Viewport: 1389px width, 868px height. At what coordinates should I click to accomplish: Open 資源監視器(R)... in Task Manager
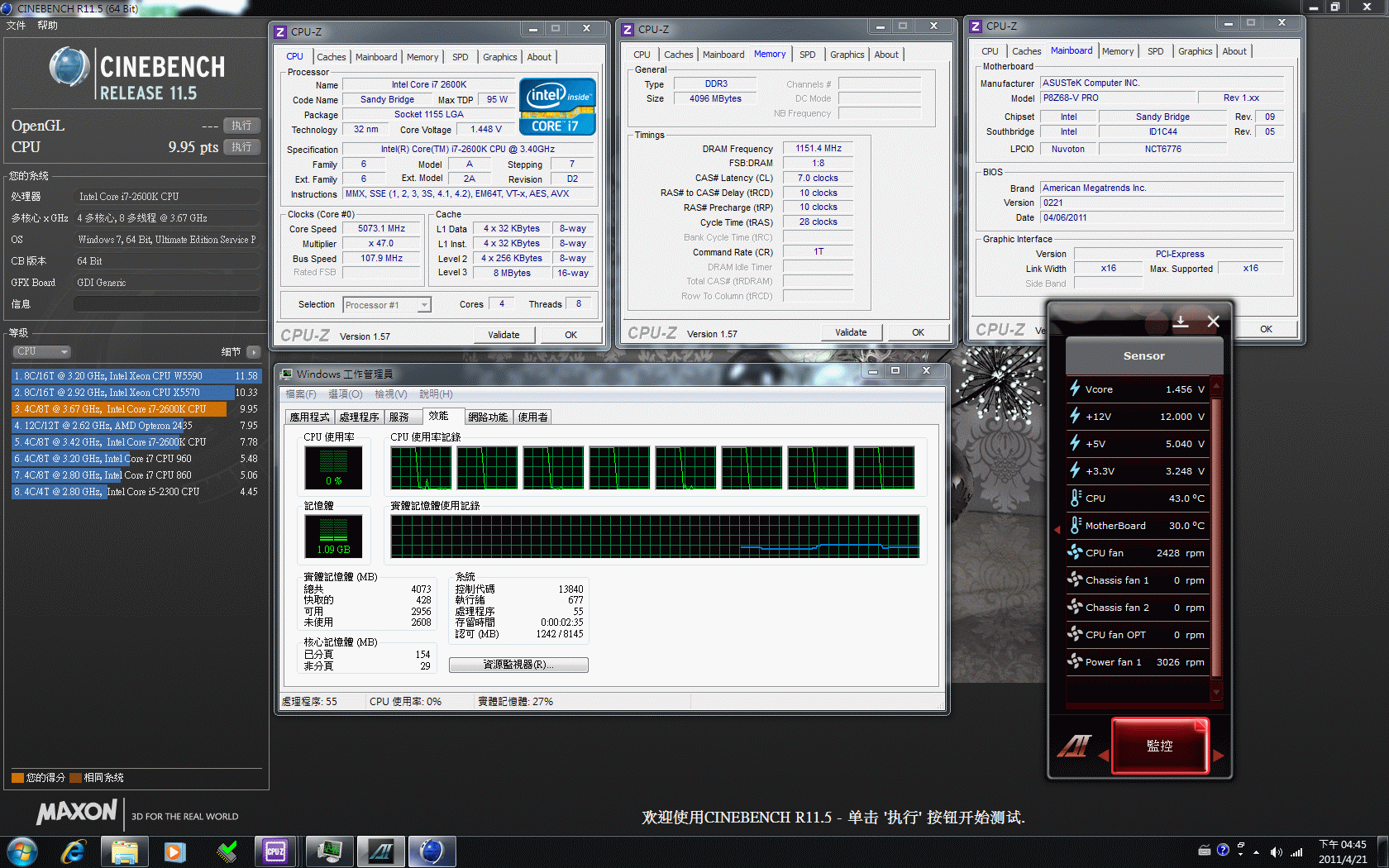518,665
